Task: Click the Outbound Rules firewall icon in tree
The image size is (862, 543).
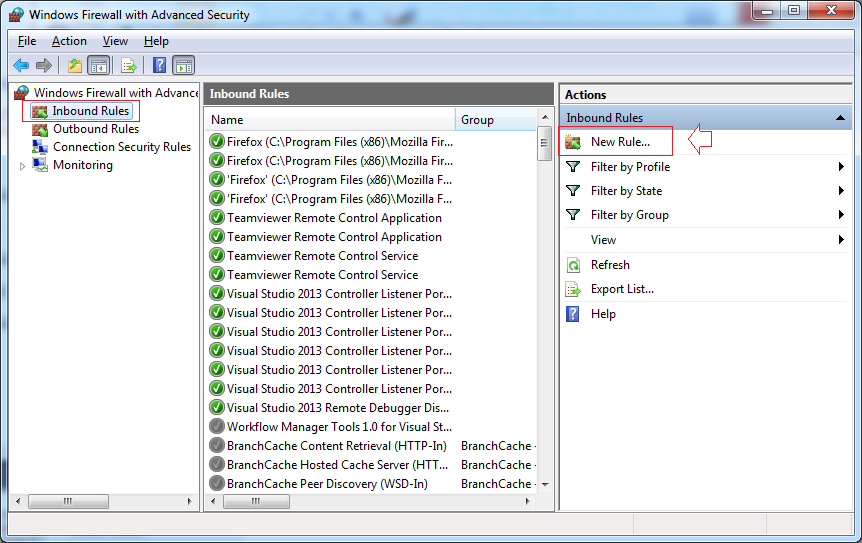Action: tap(40, 130)
